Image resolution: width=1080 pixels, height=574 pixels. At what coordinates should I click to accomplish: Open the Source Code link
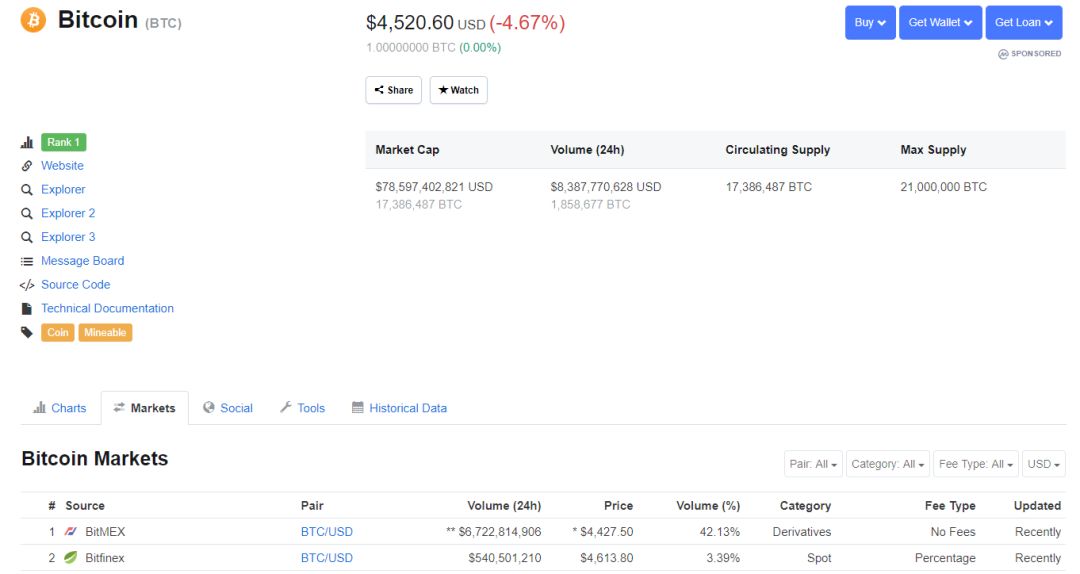click(76, 285)
